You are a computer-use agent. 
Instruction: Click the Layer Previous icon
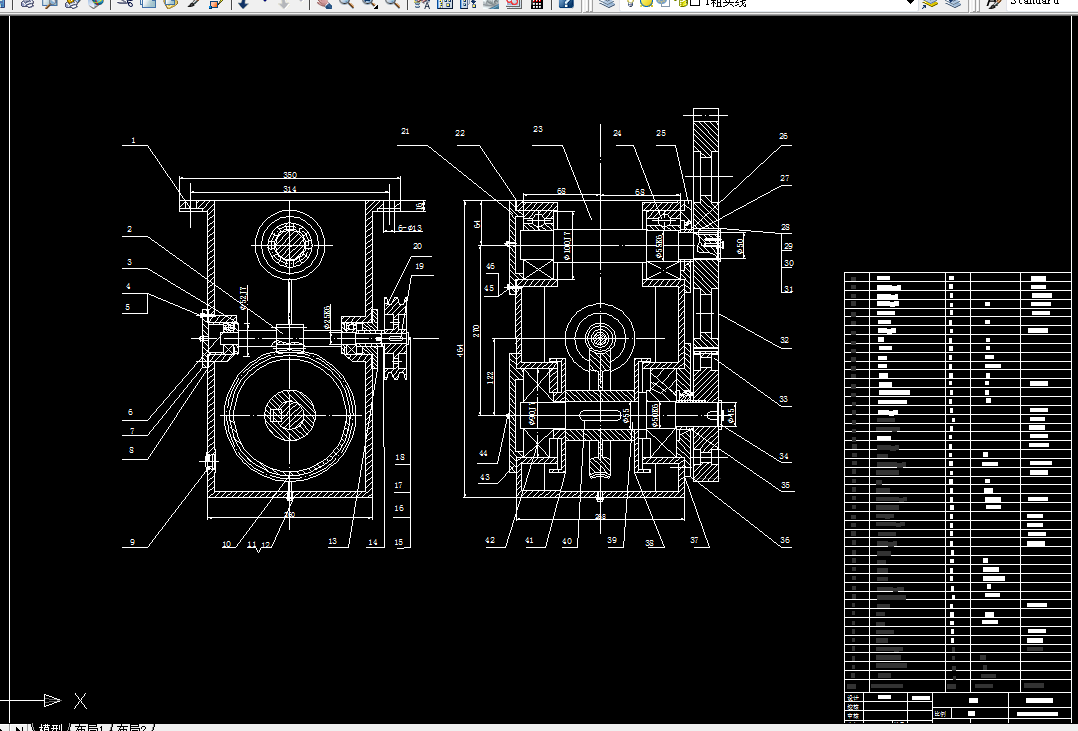953,3
